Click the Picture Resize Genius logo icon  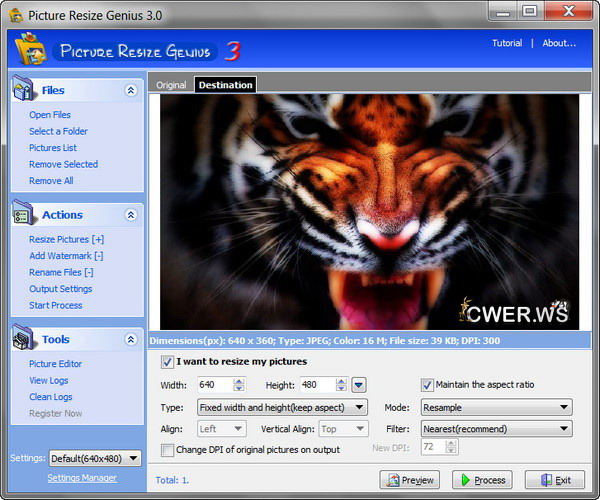coord(30,48)
